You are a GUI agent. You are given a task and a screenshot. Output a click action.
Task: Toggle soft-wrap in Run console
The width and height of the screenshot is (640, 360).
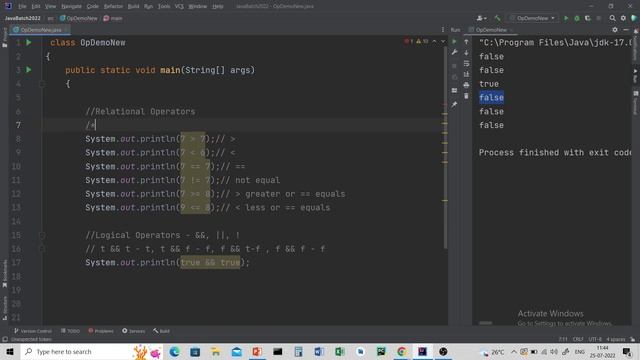click(466, 63)
